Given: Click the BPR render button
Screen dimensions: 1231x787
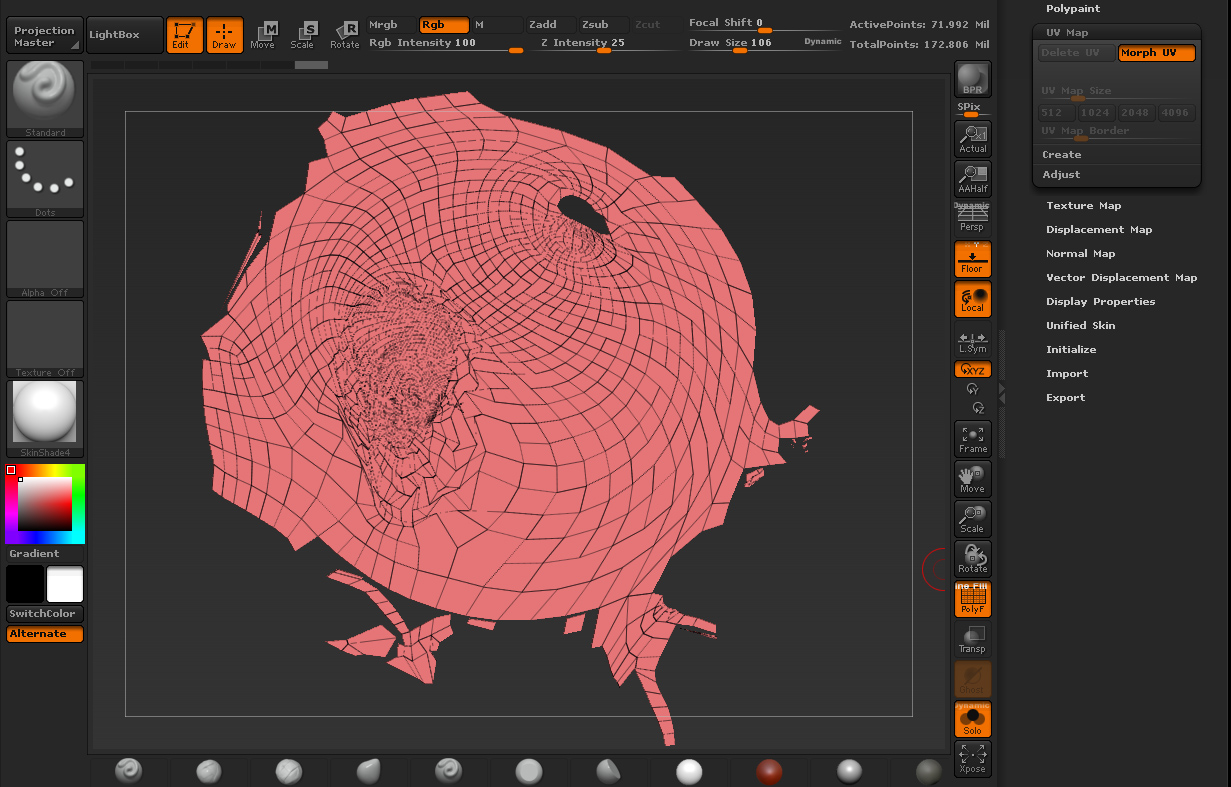Looking at the screenshot, I should (x=973, y=79).
